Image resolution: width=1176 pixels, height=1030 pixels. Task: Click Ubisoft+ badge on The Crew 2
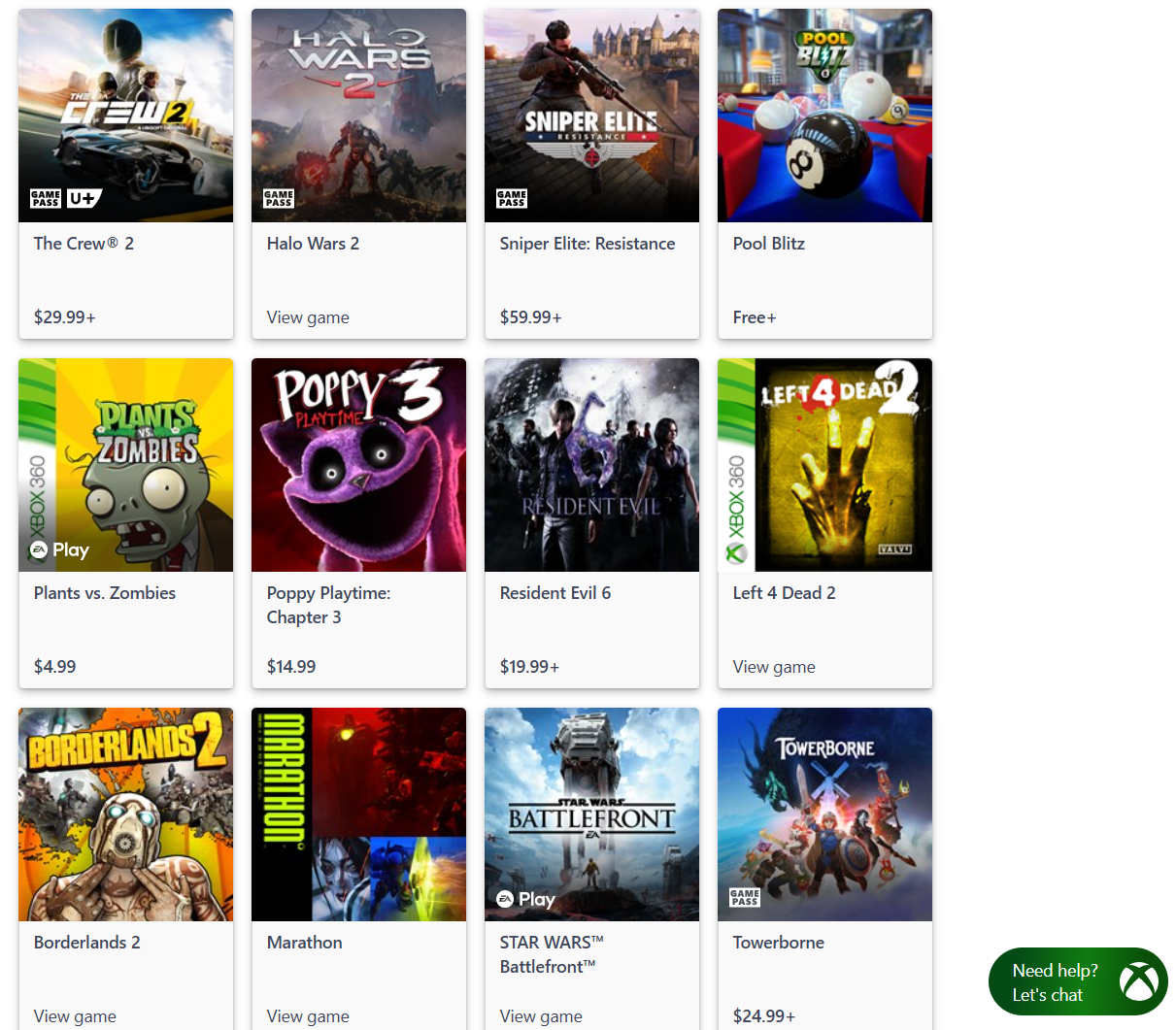(x=84, y=199)
